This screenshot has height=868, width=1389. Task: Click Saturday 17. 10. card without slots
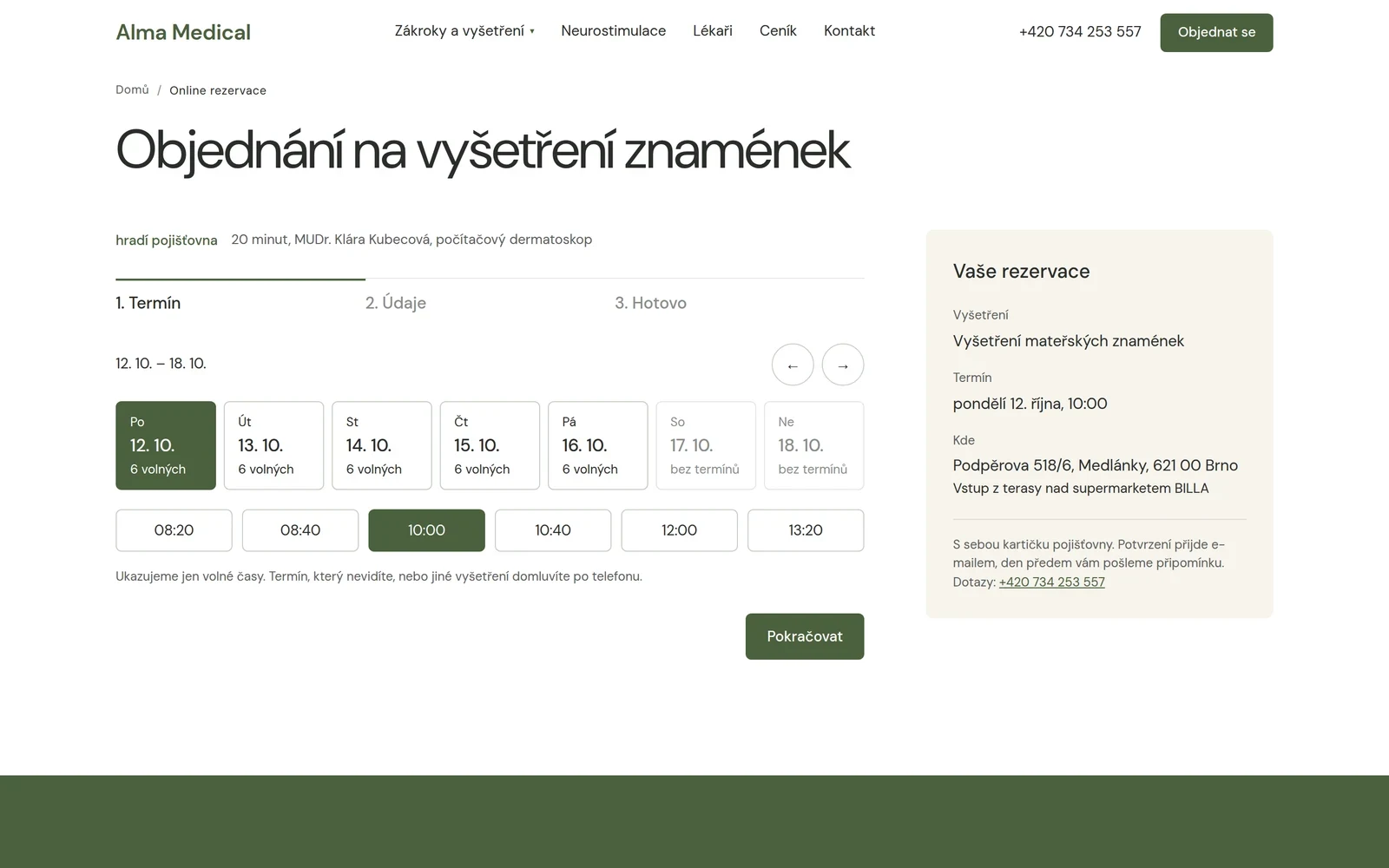coord(706,445)
